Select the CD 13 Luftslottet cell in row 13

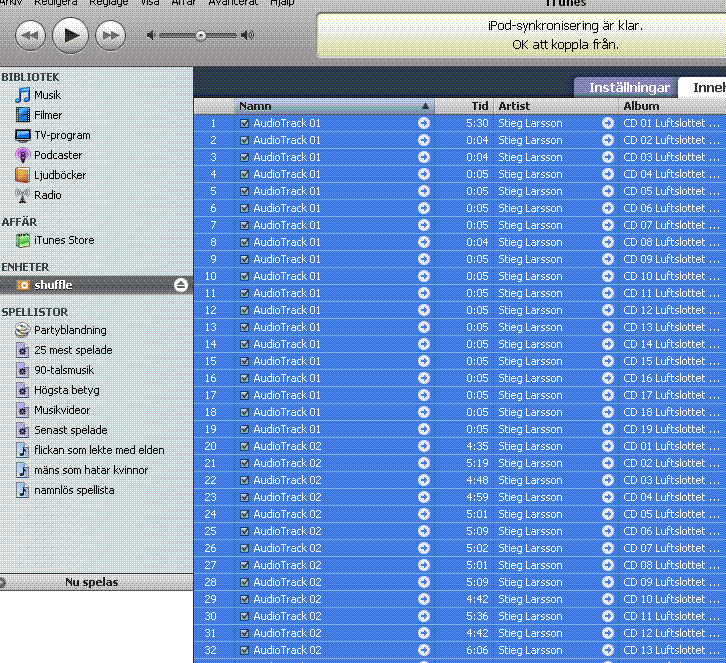[x=671, y=327]
